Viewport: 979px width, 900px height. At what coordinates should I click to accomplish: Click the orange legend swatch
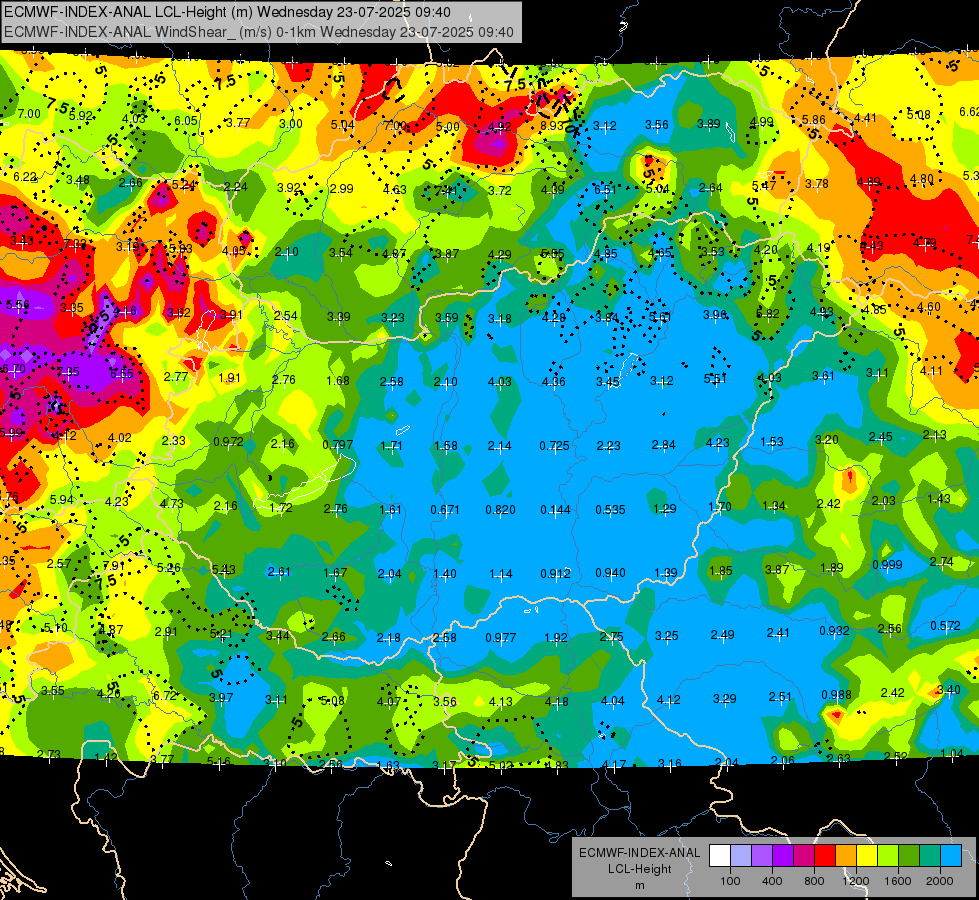point(846,855)
